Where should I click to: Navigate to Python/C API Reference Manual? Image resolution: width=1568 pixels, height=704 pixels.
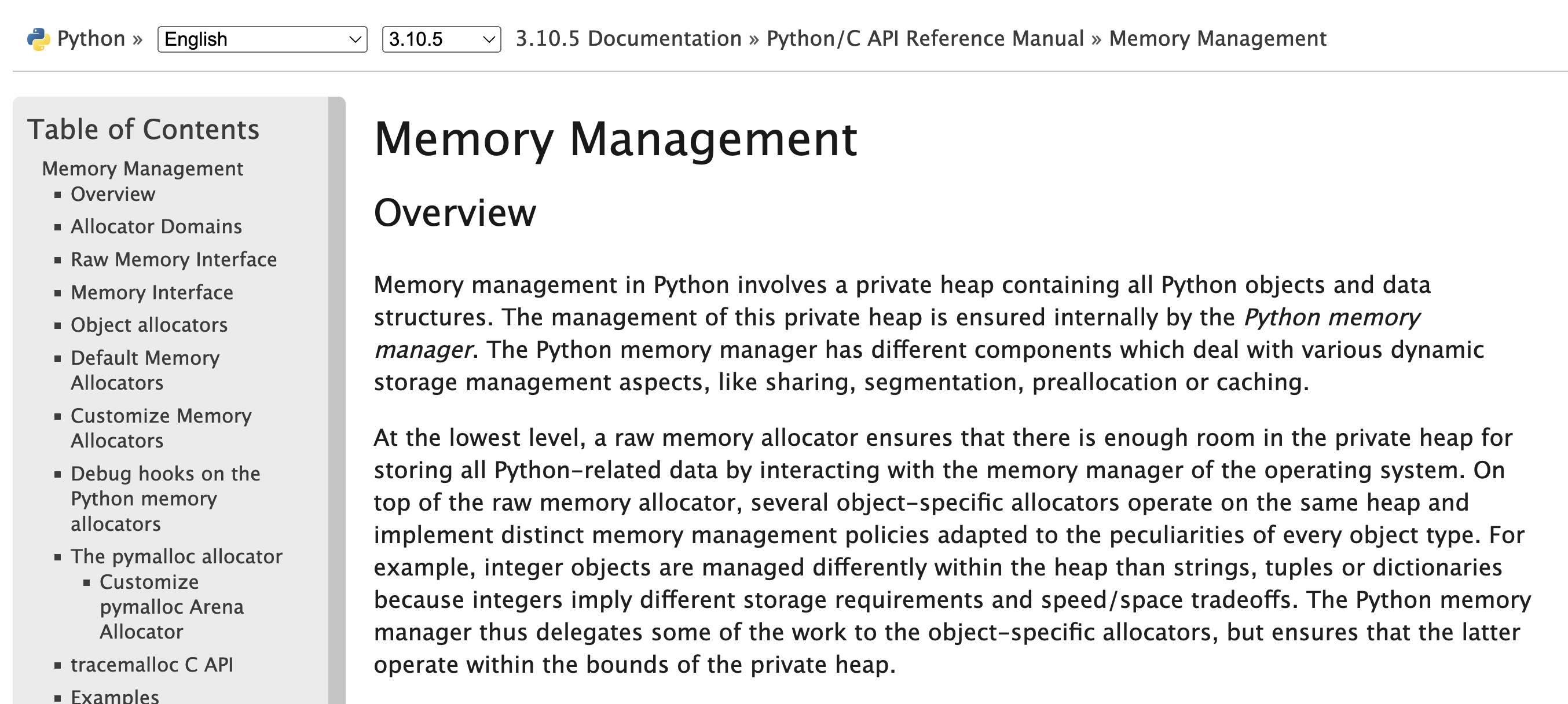[x=925, y=38]
